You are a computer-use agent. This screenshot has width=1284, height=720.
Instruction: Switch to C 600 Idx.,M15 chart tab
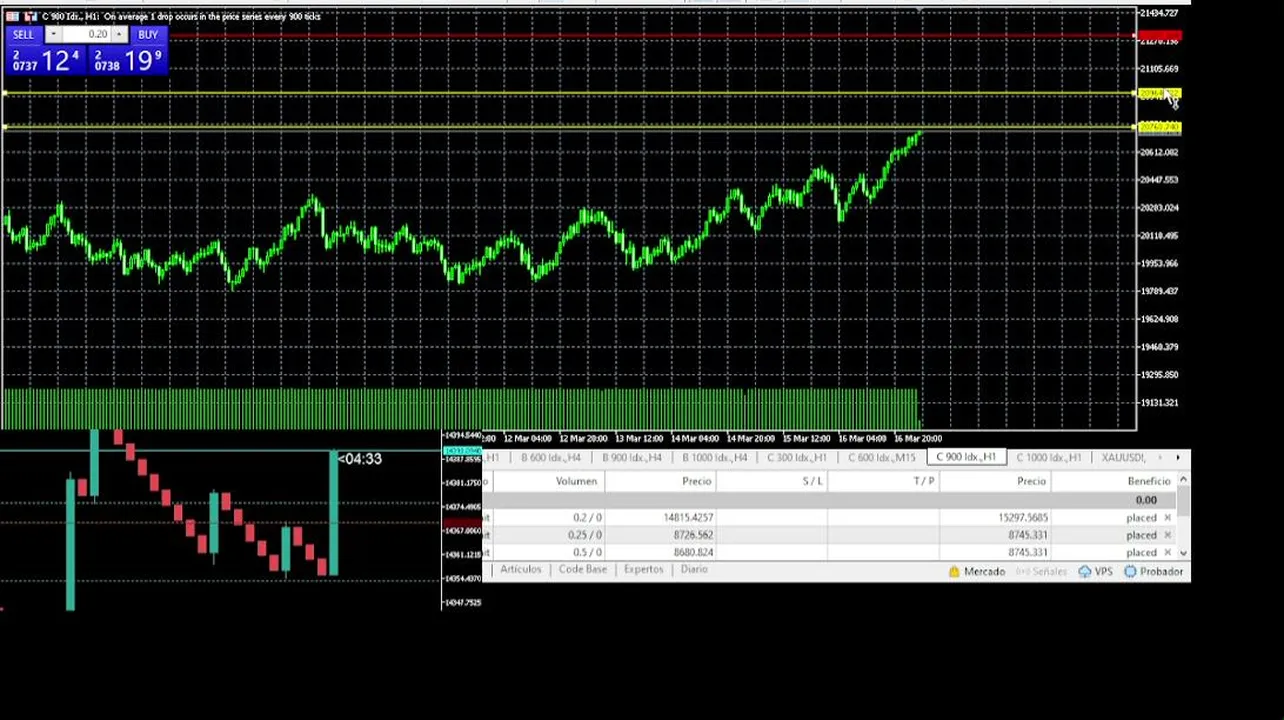pos(881,458)
